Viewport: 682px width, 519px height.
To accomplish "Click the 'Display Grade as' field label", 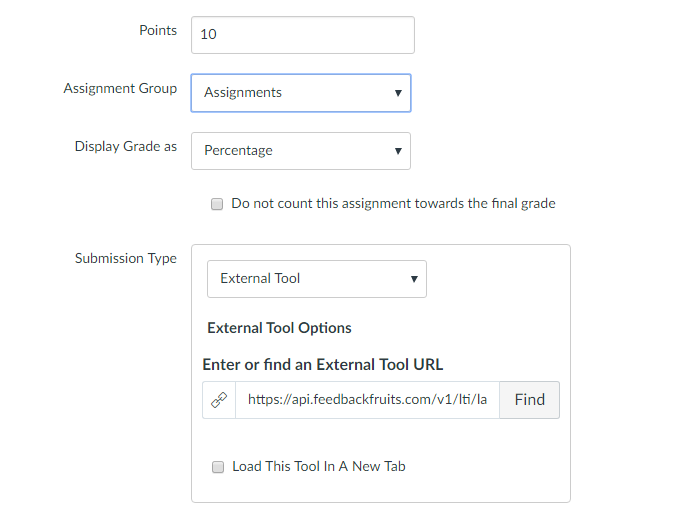I will point(126,146).
